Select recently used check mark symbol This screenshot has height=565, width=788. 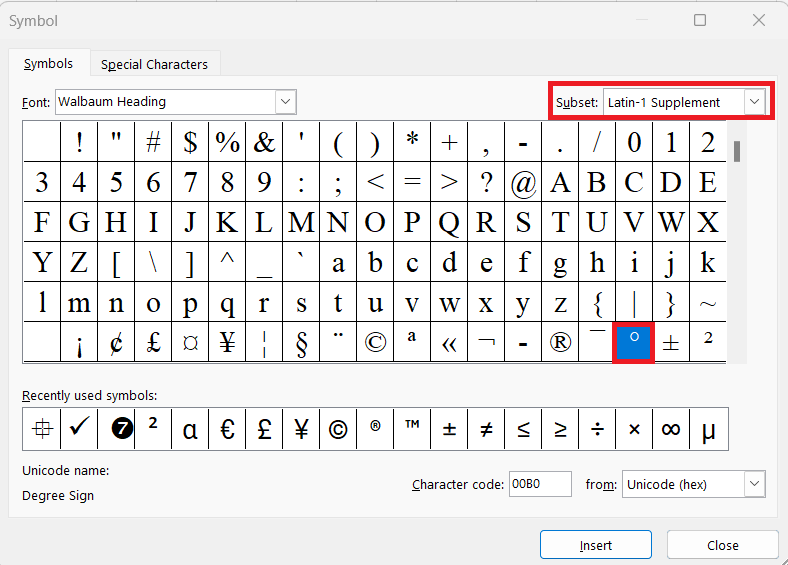(x=79, y=429)
